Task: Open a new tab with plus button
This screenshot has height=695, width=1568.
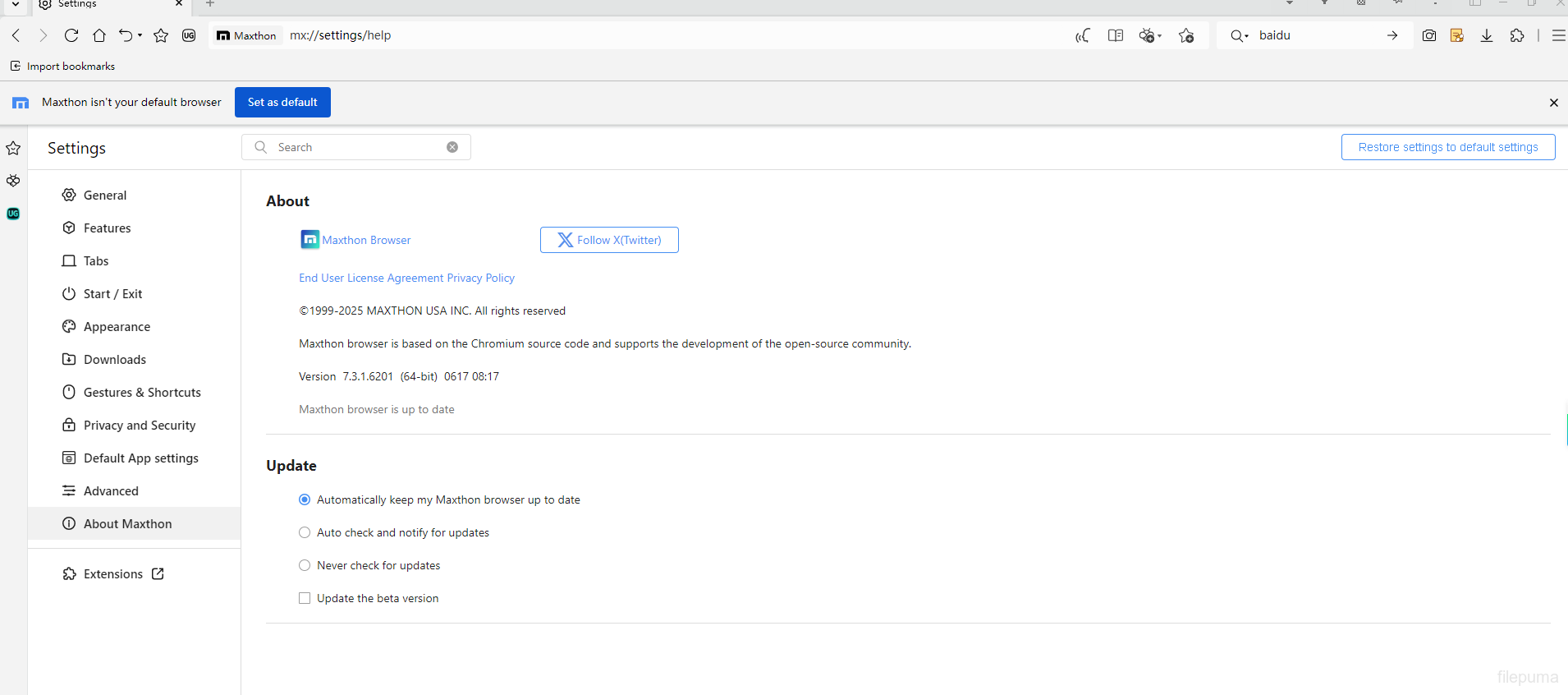Action: (210, 4)
